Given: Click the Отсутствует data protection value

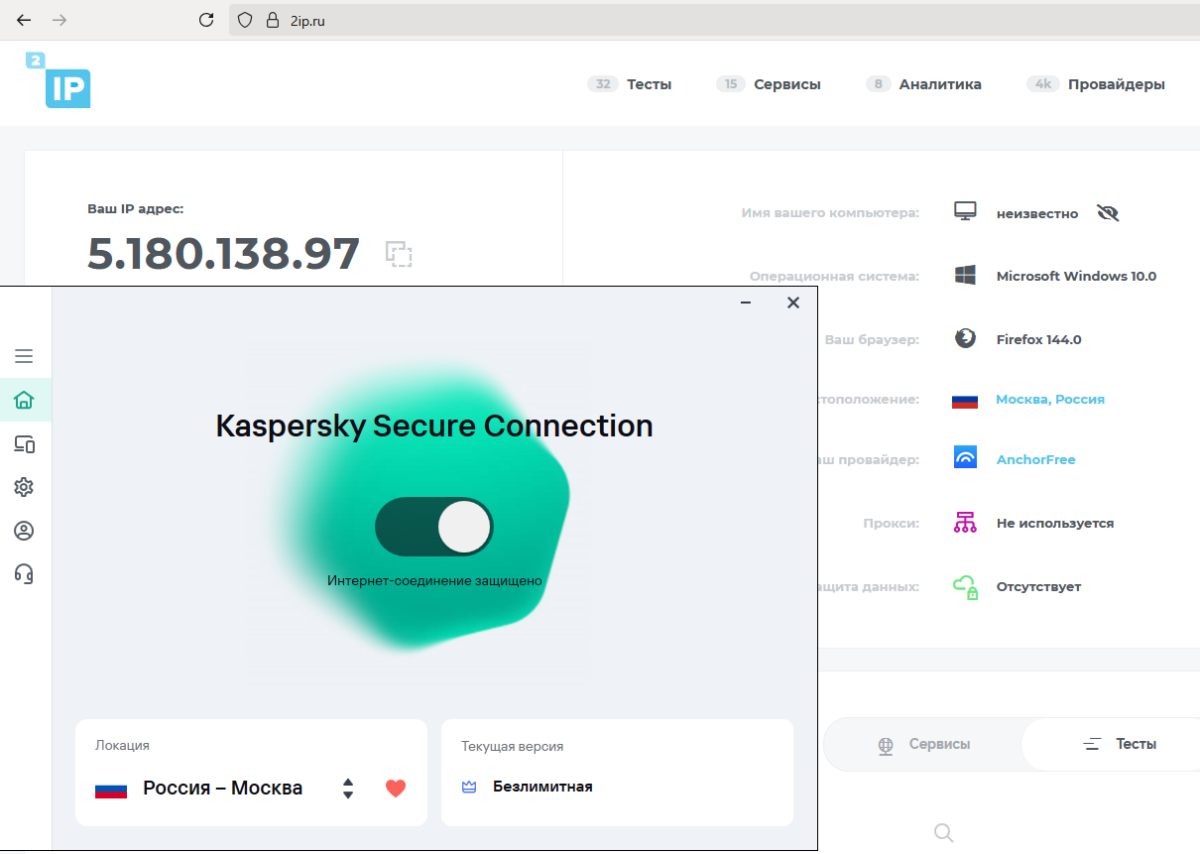Looking at the screenshot, I should (x=1039, y=587).
